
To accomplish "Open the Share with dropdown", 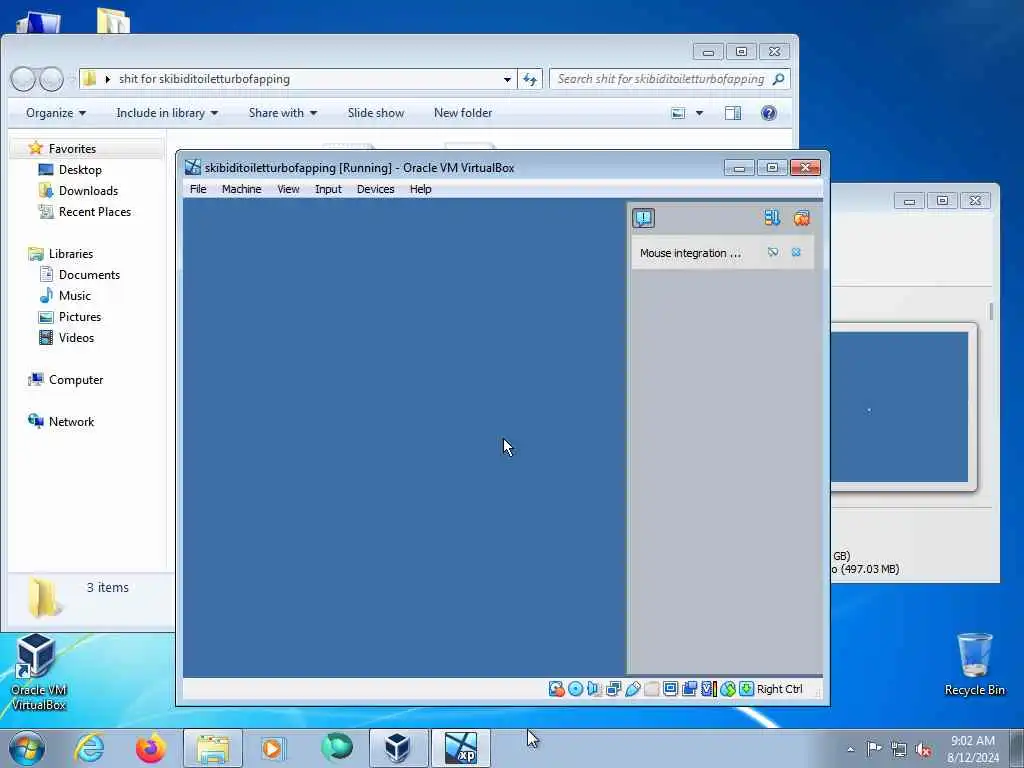I will (x=283, y=113).
